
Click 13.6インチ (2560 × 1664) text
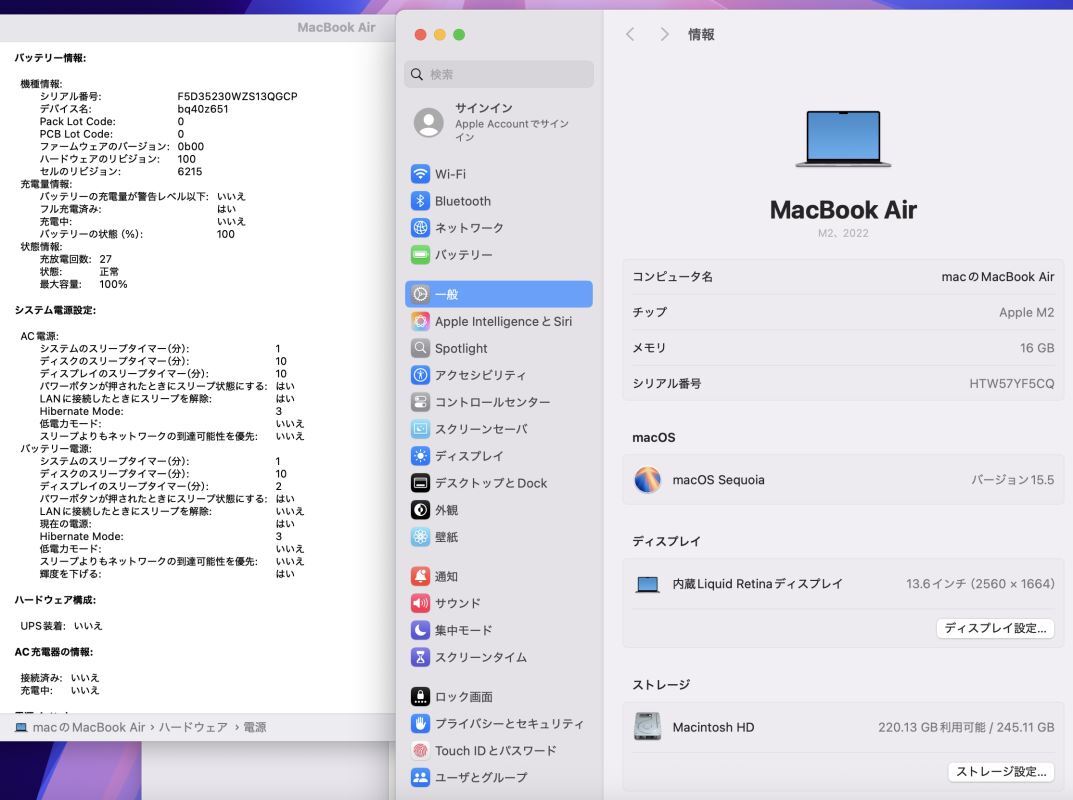click(980, 584)
